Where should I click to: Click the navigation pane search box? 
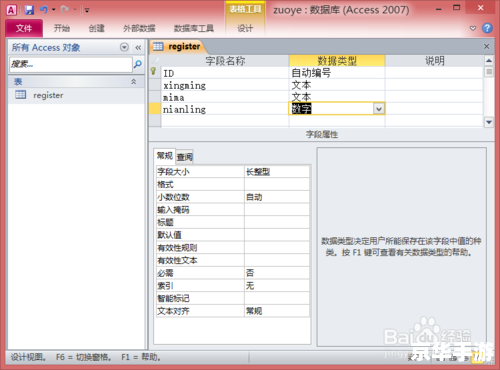[71, 64]
